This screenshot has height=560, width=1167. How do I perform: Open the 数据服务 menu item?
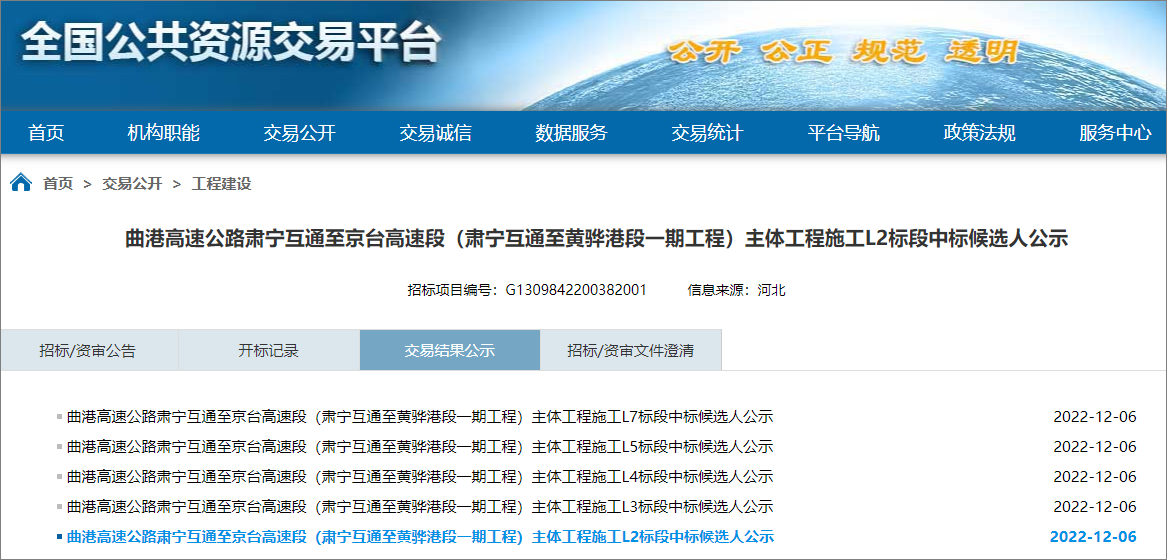pos(571,133)
